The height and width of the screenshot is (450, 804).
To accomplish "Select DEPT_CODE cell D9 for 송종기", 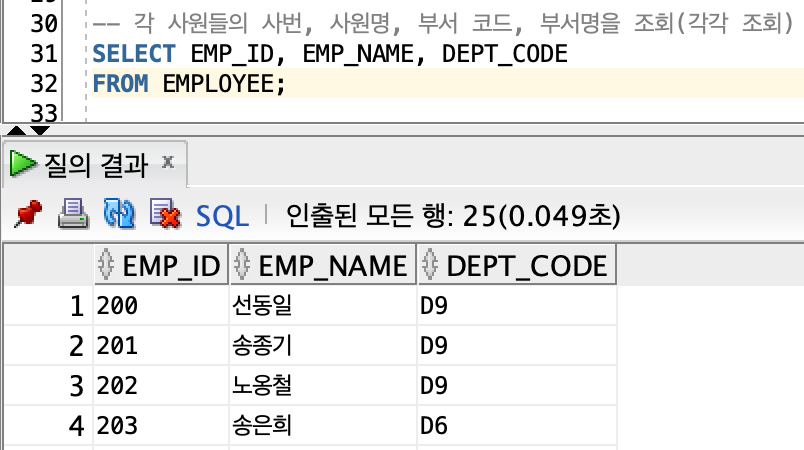I will click(x=517, y=345).
